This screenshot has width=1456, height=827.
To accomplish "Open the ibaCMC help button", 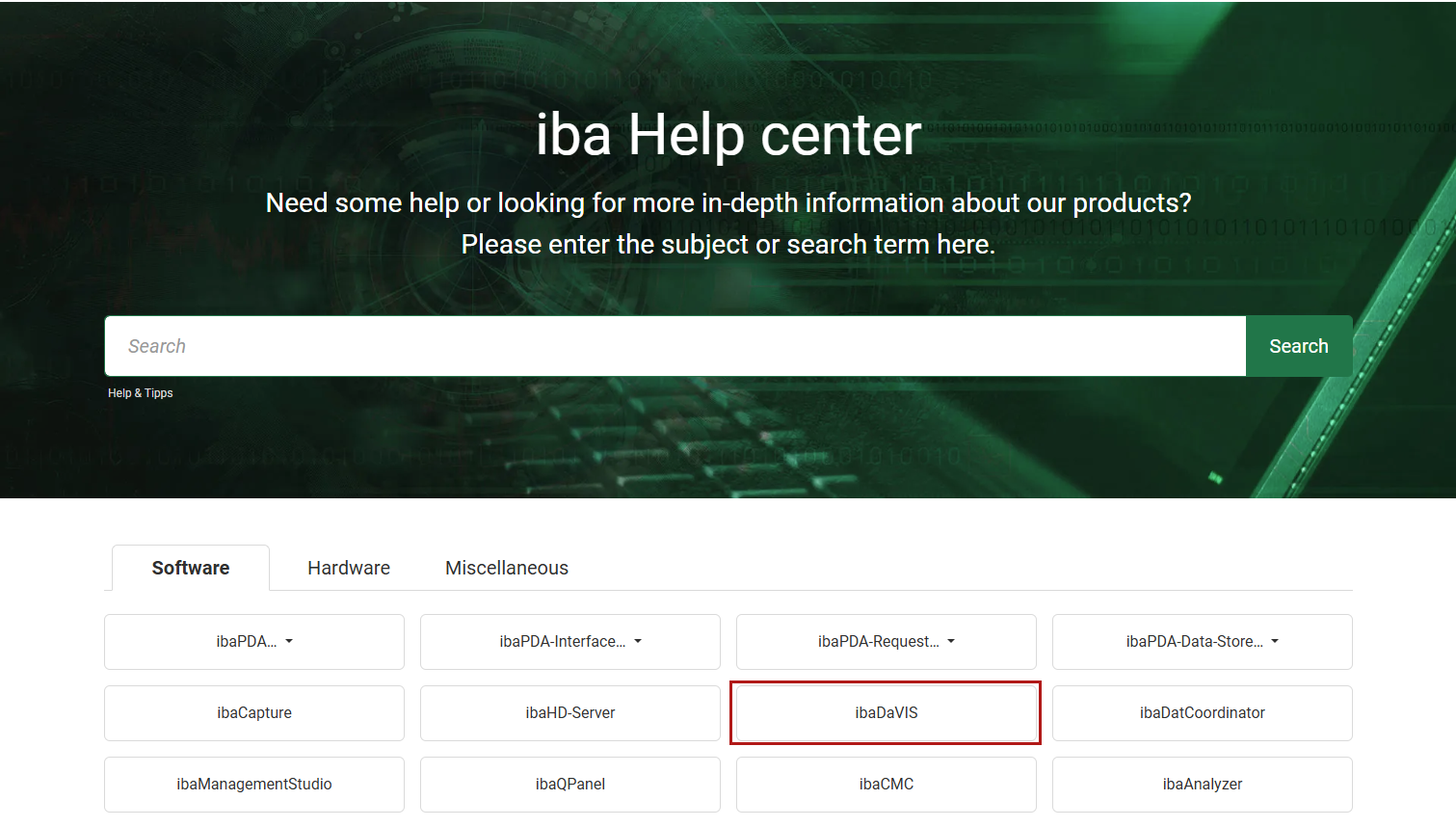I will point(887,785).
